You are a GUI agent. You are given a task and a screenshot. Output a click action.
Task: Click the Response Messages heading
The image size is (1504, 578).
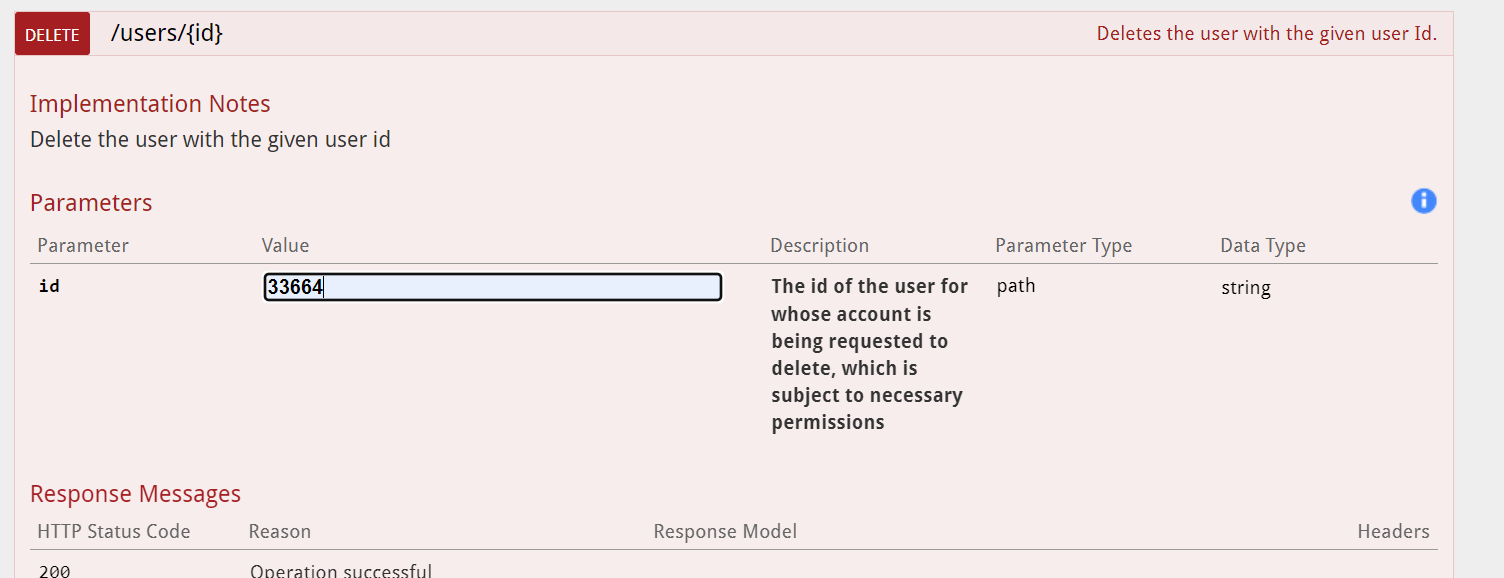tap(135, 494)
